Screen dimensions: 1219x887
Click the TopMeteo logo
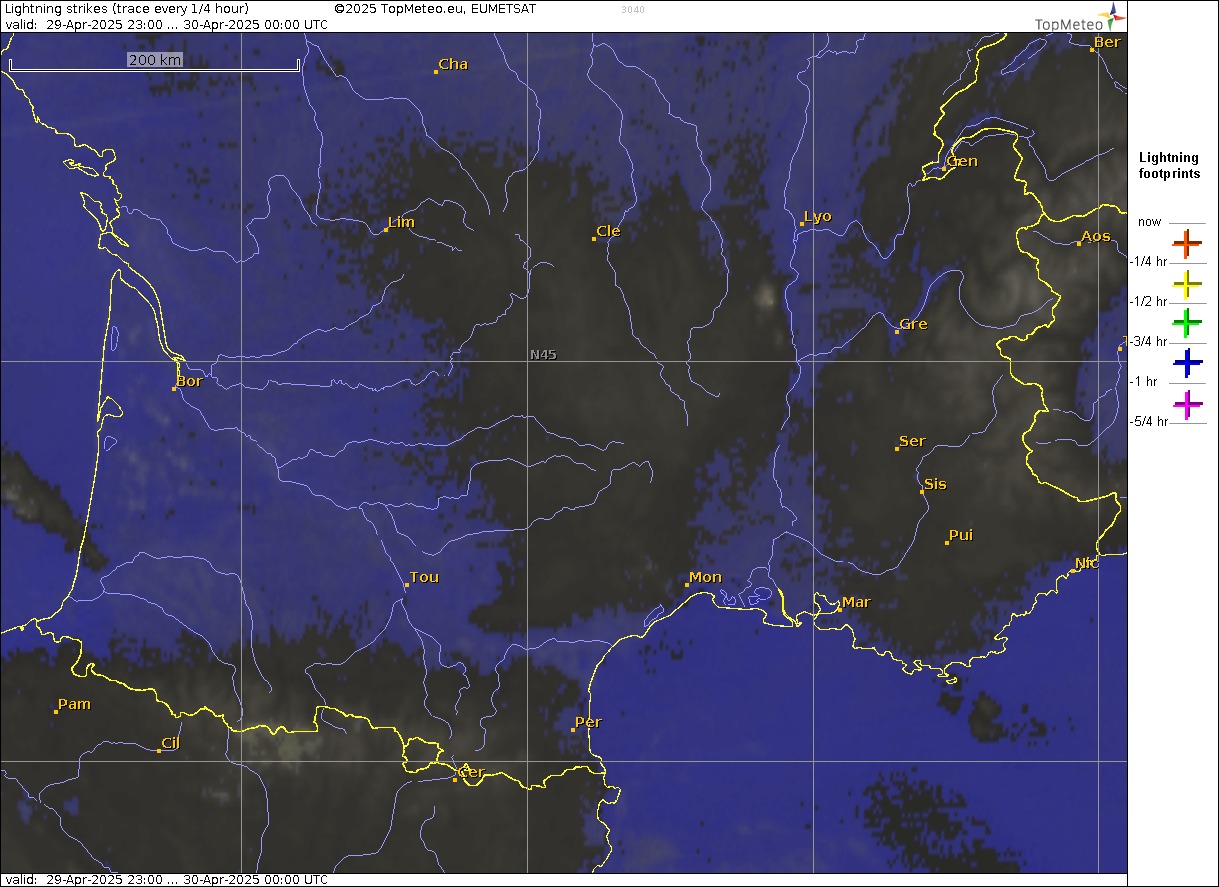tap(1080, 19)
